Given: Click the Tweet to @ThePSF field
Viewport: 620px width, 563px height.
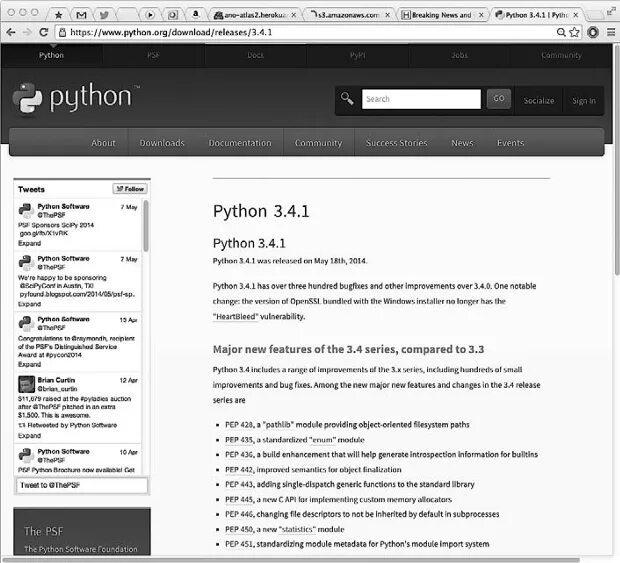Looking at the screenshot, I should click(82, 485).
